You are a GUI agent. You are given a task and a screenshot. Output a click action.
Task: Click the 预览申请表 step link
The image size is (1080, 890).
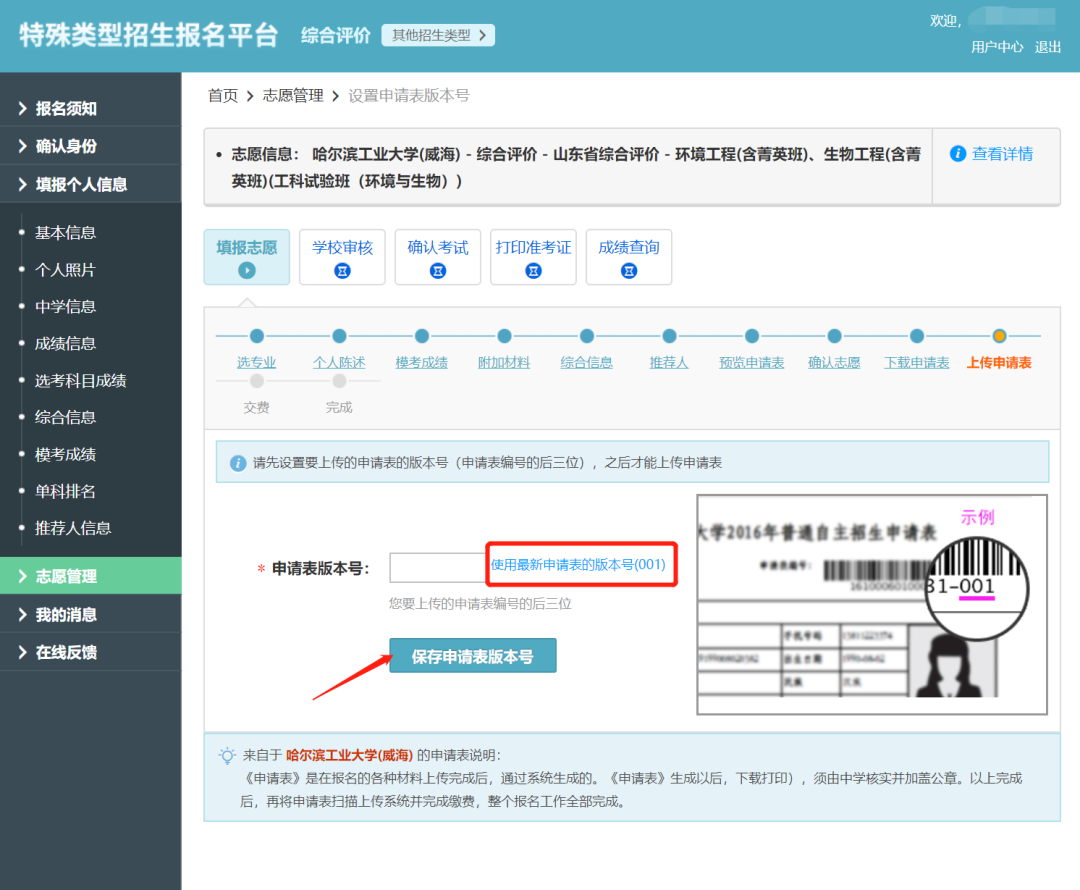point(752,362)
